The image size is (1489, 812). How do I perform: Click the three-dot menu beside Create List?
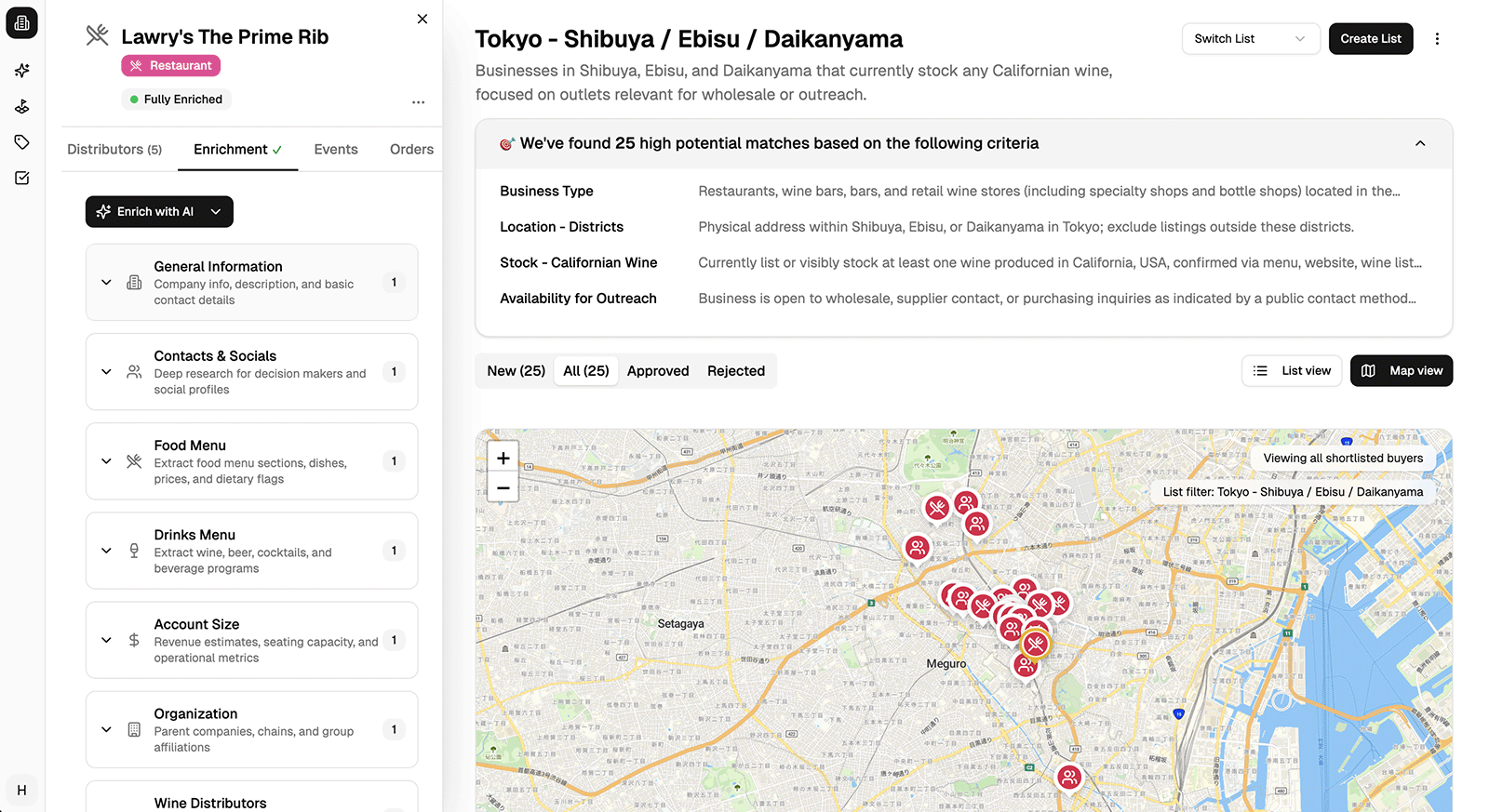point(1437,39)
